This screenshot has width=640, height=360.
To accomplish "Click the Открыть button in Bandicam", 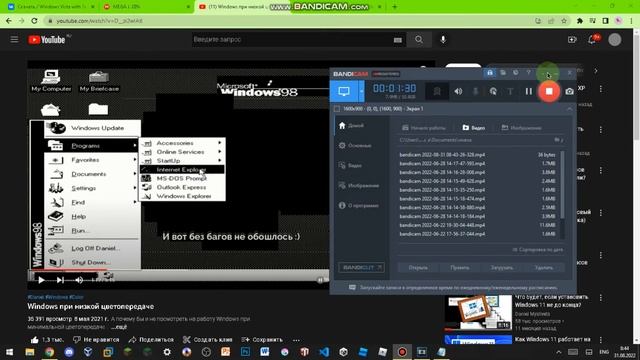I will point(418,268).
